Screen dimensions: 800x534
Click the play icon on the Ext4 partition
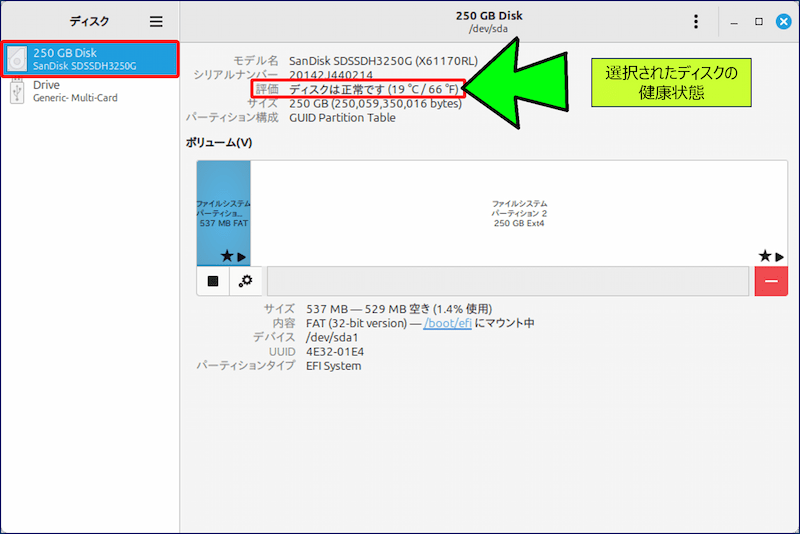click(x=780, y=257)
